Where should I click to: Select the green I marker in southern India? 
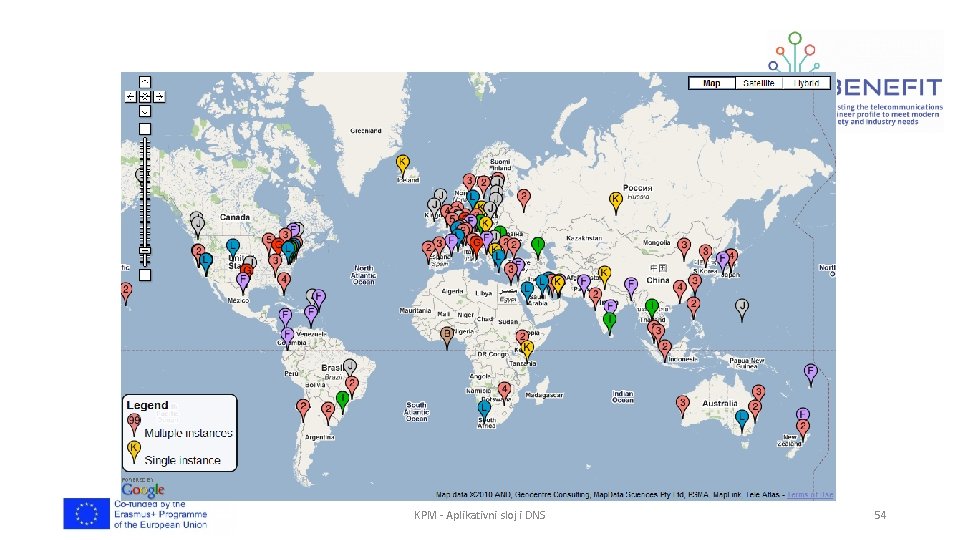pos(609,323)
